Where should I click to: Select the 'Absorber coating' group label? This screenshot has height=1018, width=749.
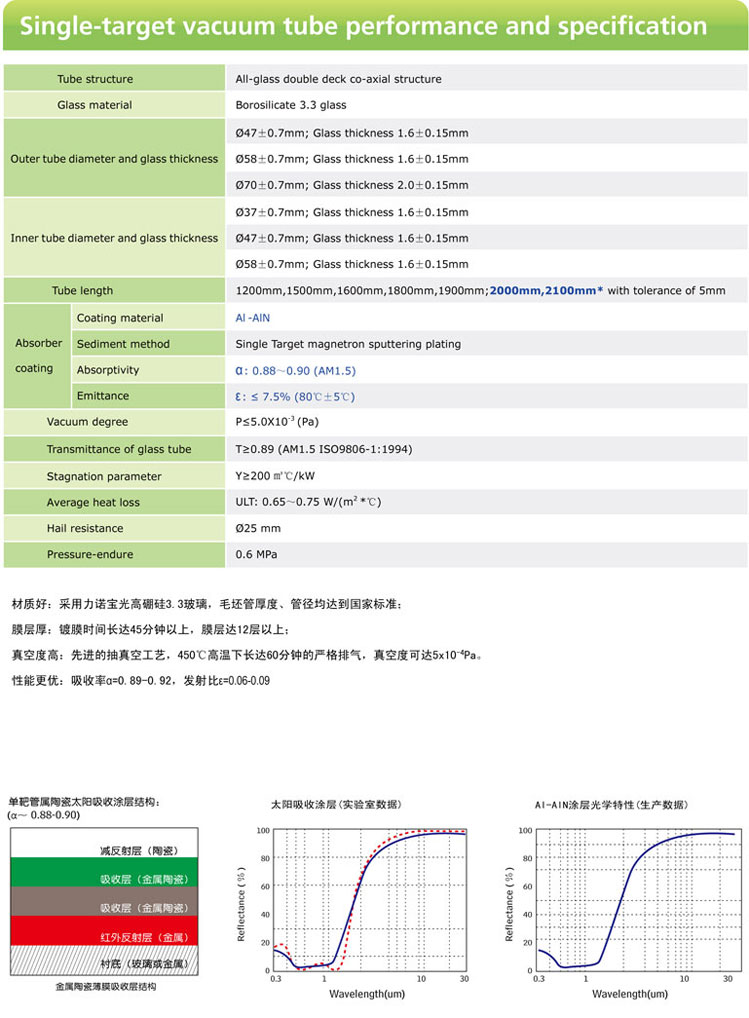(38, 355)
